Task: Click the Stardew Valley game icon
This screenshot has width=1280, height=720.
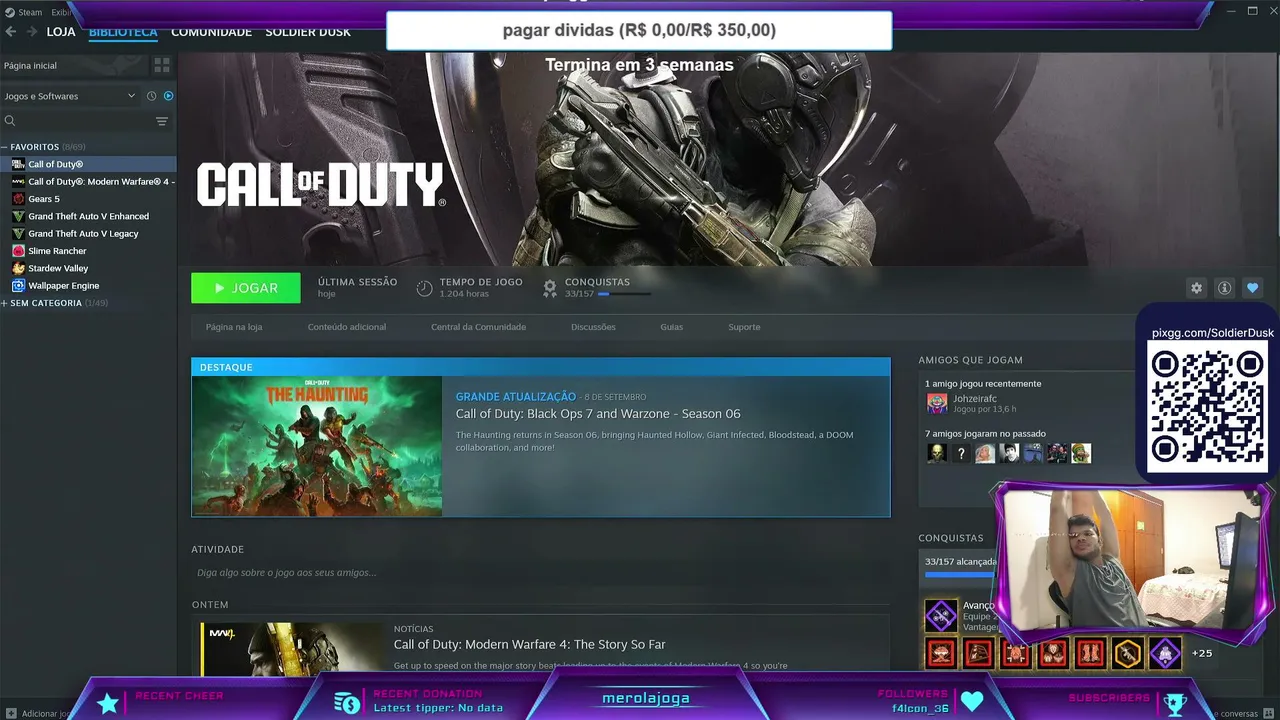Action: tap(18, 268)
